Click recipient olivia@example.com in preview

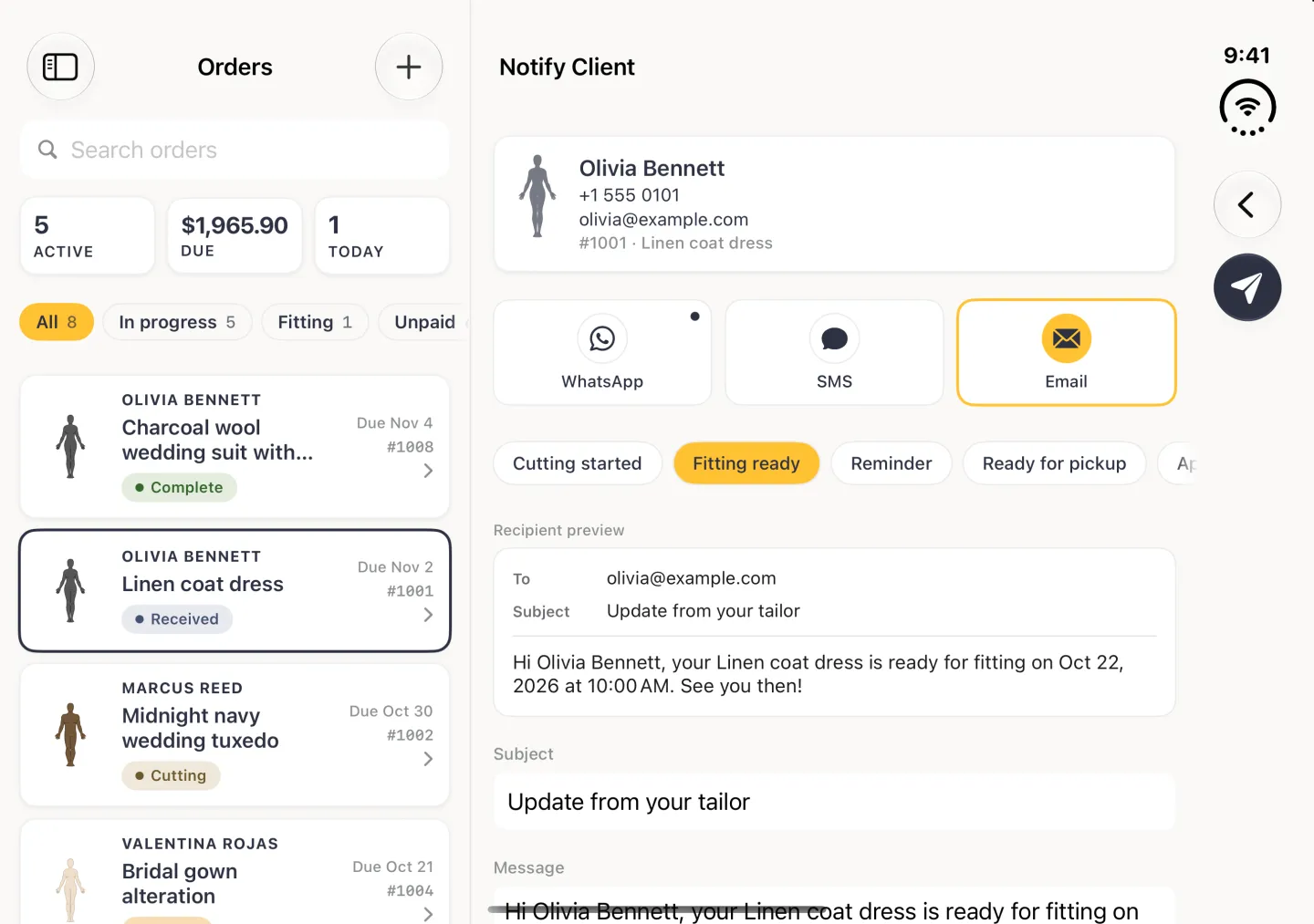[691, 578]
